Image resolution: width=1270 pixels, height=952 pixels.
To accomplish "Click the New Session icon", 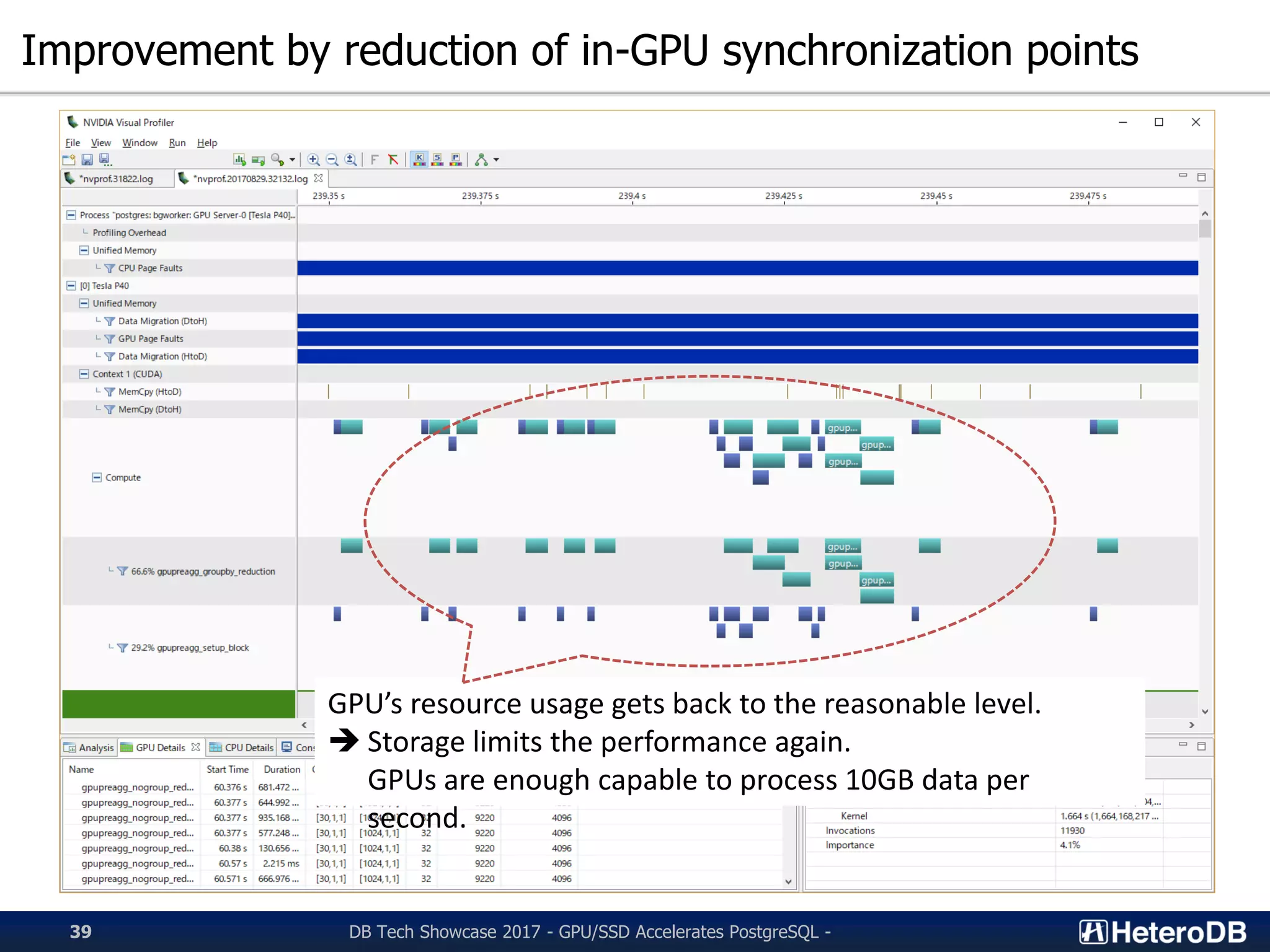I will point(69,160).
